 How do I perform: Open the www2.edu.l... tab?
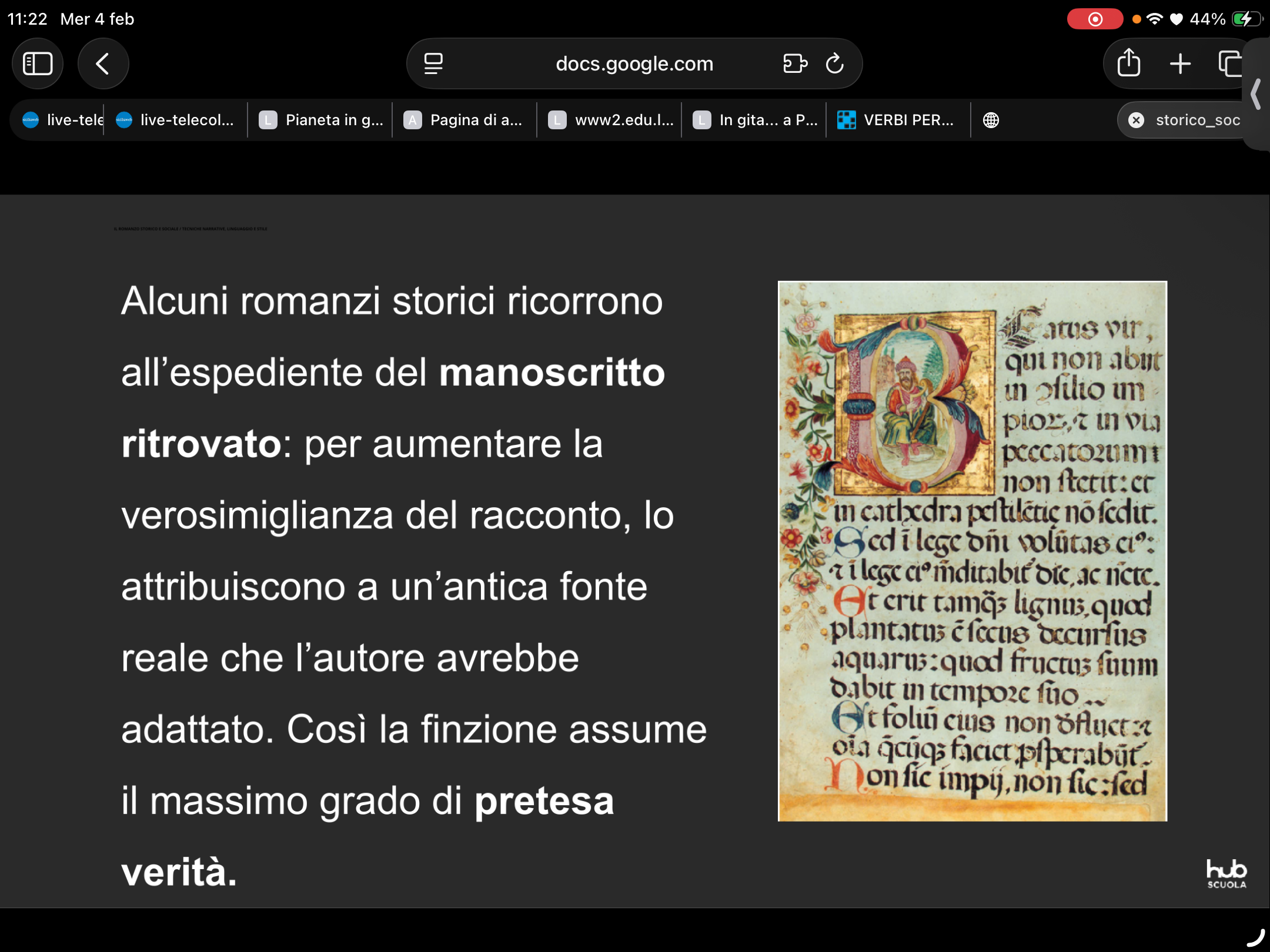[x=610, y=120]
